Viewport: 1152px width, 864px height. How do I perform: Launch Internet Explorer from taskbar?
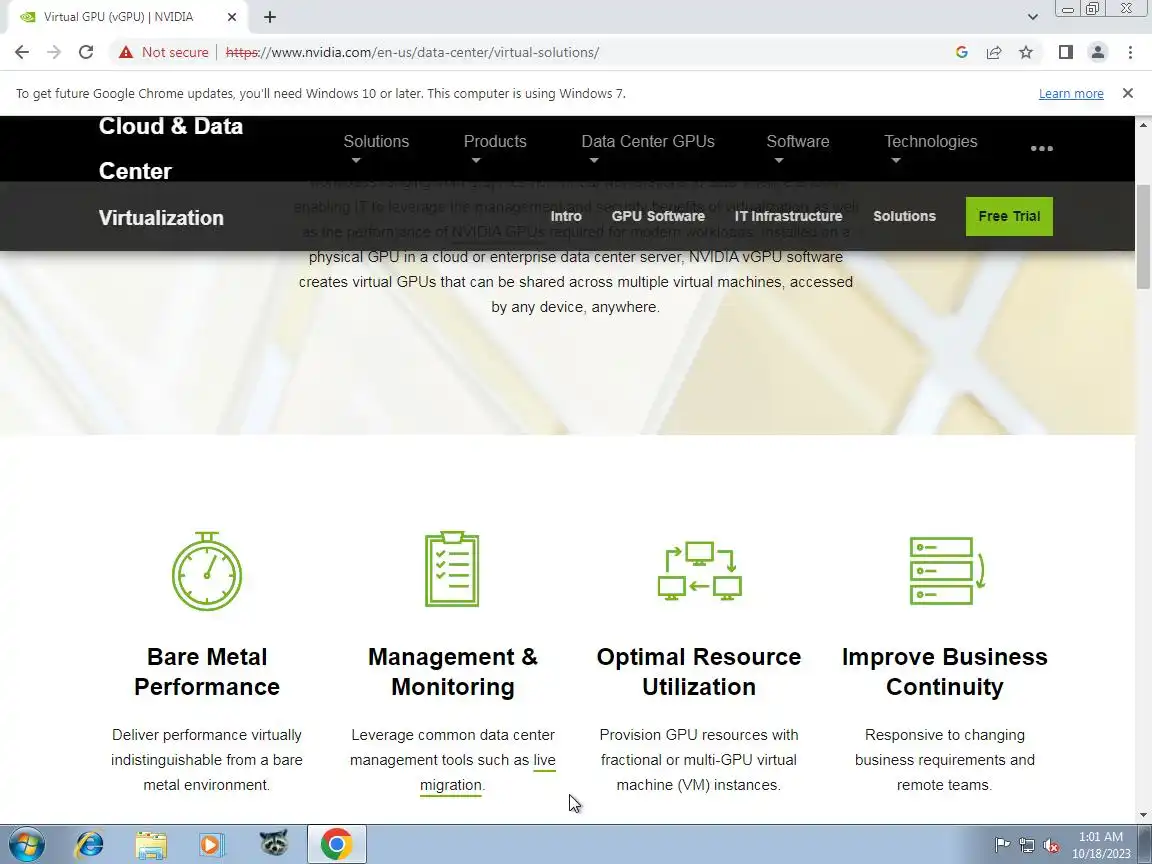90,844
